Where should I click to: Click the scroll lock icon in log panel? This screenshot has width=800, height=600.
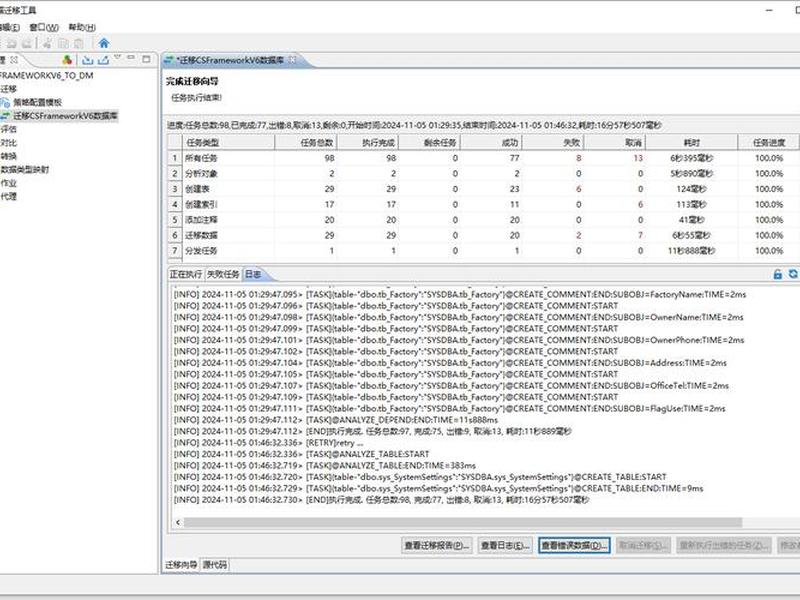tap(778, 274)
